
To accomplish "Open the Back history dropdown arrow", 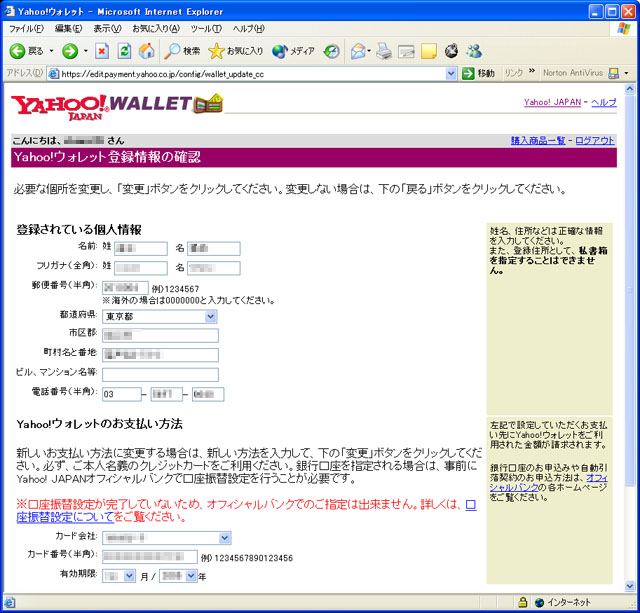I will click(x=51, y=51).
